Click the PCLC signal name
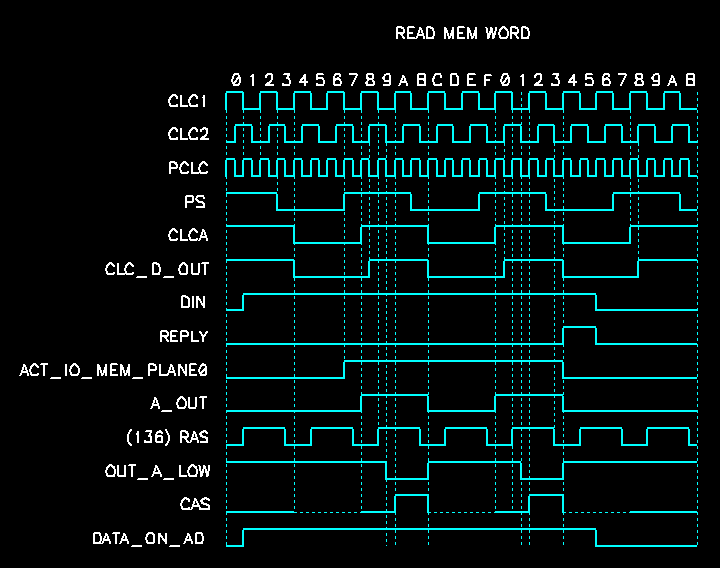This screenshot has width=720, height=568. tap(187, 168)
